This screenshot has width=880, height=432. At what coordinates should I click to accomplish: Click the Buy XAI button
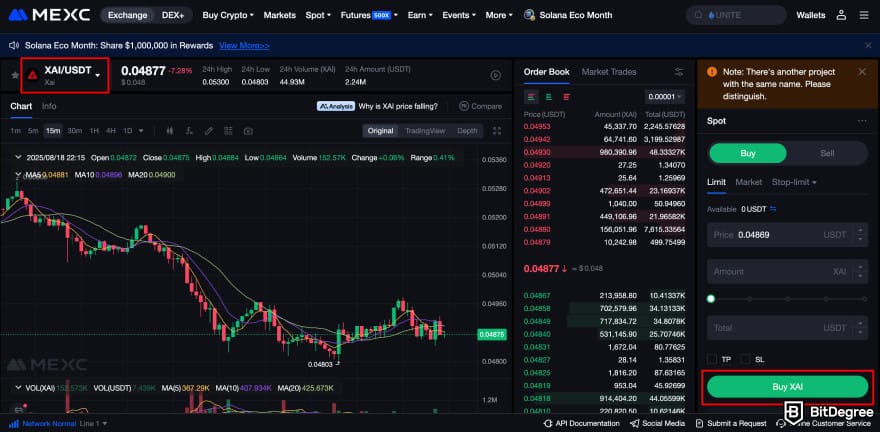(x=787, y=387)
